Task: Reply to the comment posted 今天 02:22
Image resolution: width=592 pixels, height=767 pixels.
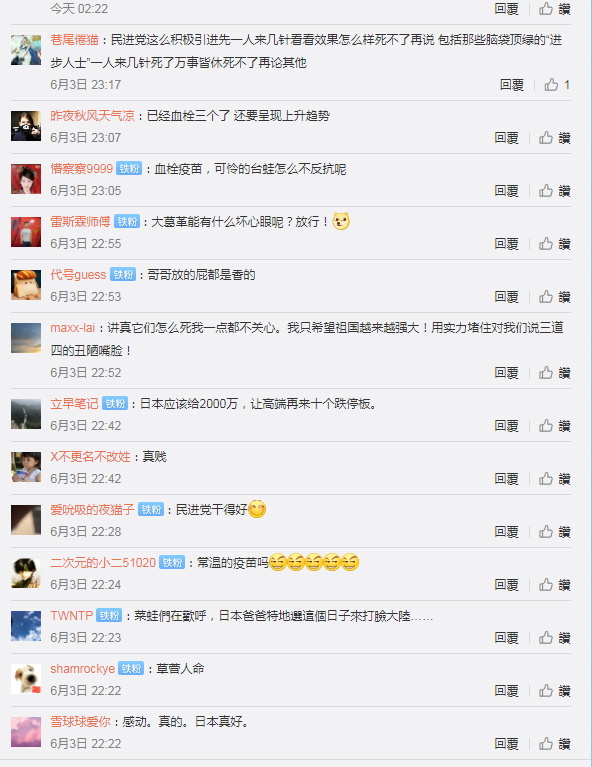Action: (506, 8)
